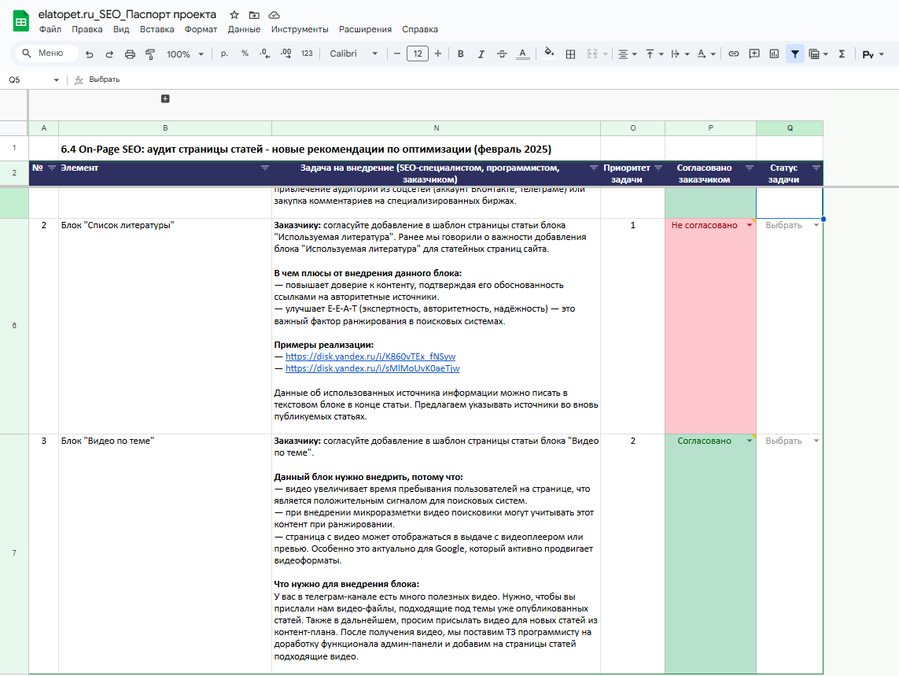Click the Insert comment icon
Image resolution: width=899 pixels, height=676 pixels.
pos(753,54)
